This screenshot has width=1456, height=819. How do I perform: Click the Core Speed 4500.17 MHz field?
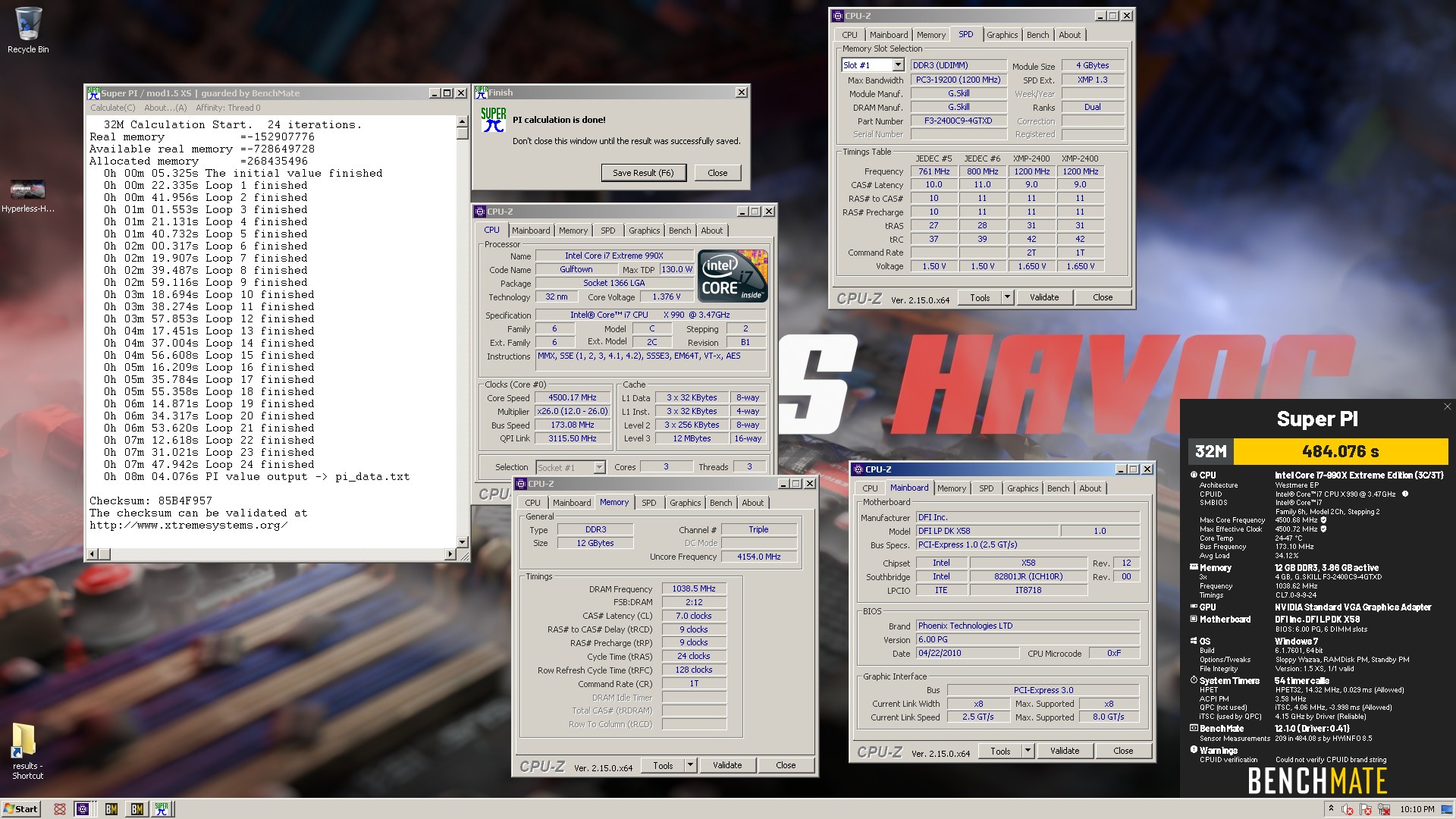click(573, 397)
